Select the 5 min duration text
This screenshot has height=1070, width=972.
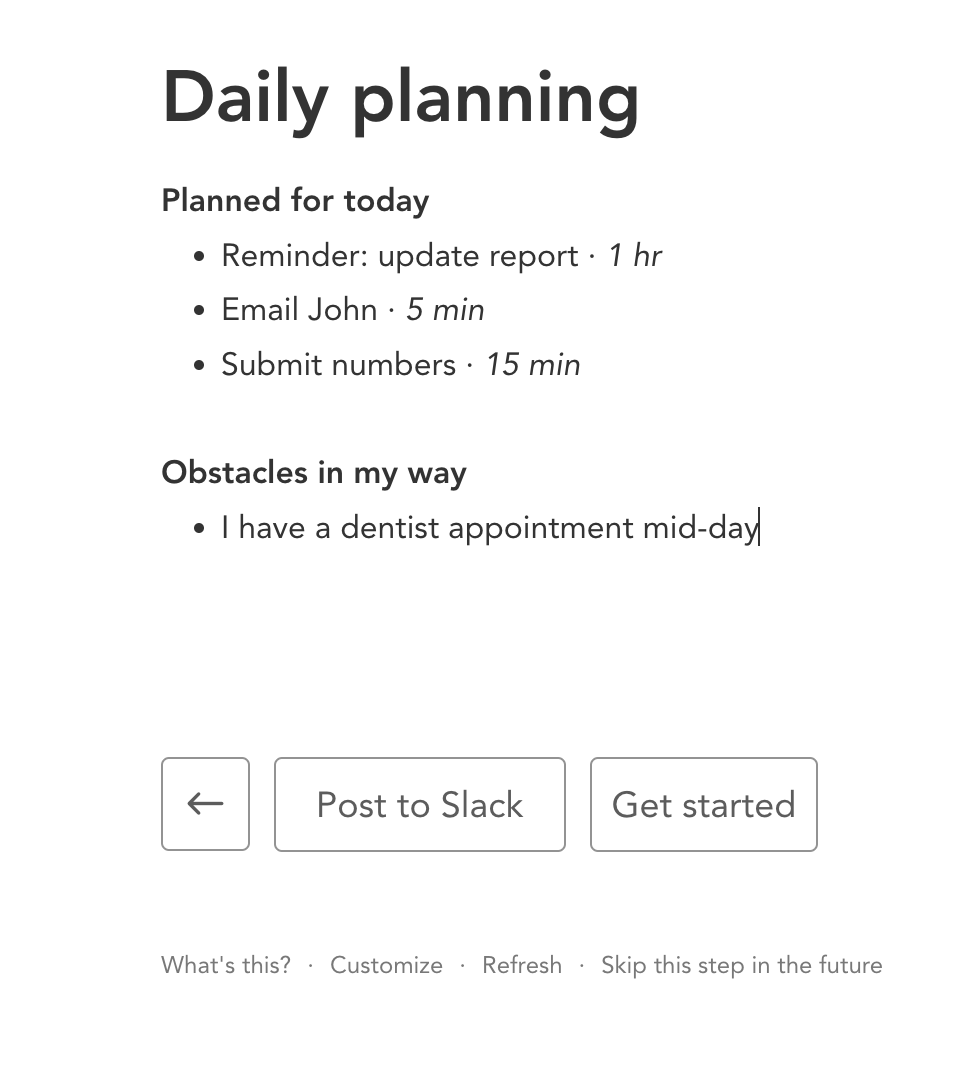(444, 309)
